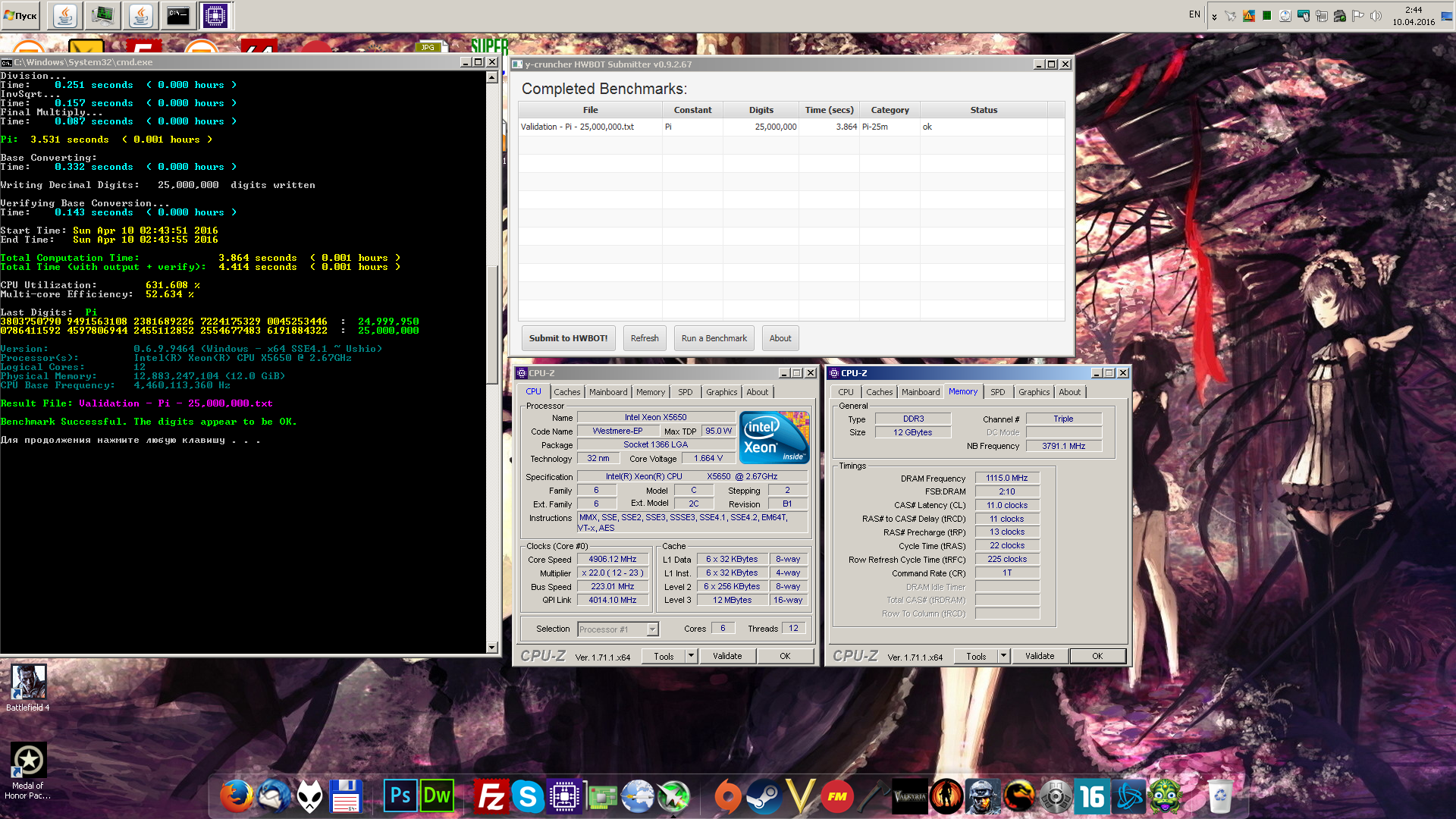Click the Status column header

pyautogui.click(x=984, y=110)
